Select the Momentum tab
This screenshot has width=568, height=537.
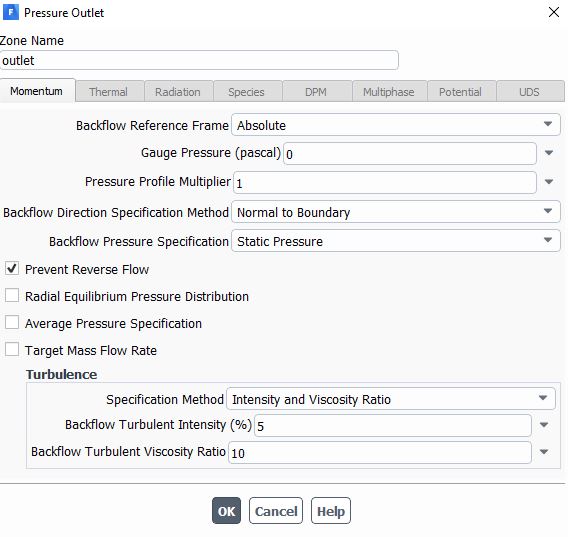[x=37, y=91]
